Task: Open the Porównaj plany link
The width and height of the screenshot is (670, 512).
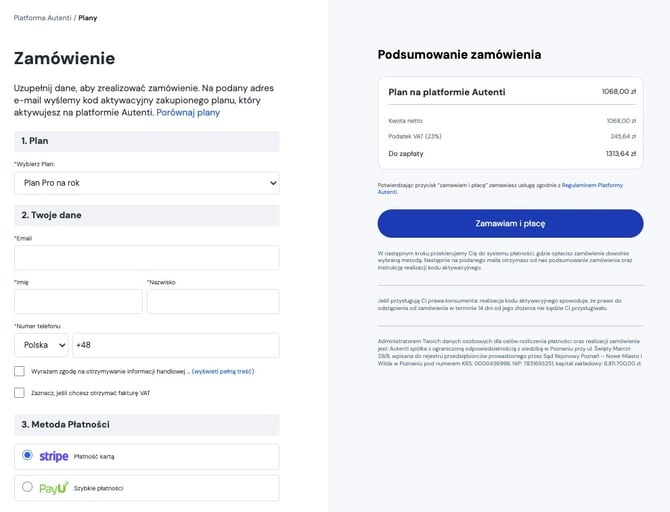Action: (x=188, y=112)
